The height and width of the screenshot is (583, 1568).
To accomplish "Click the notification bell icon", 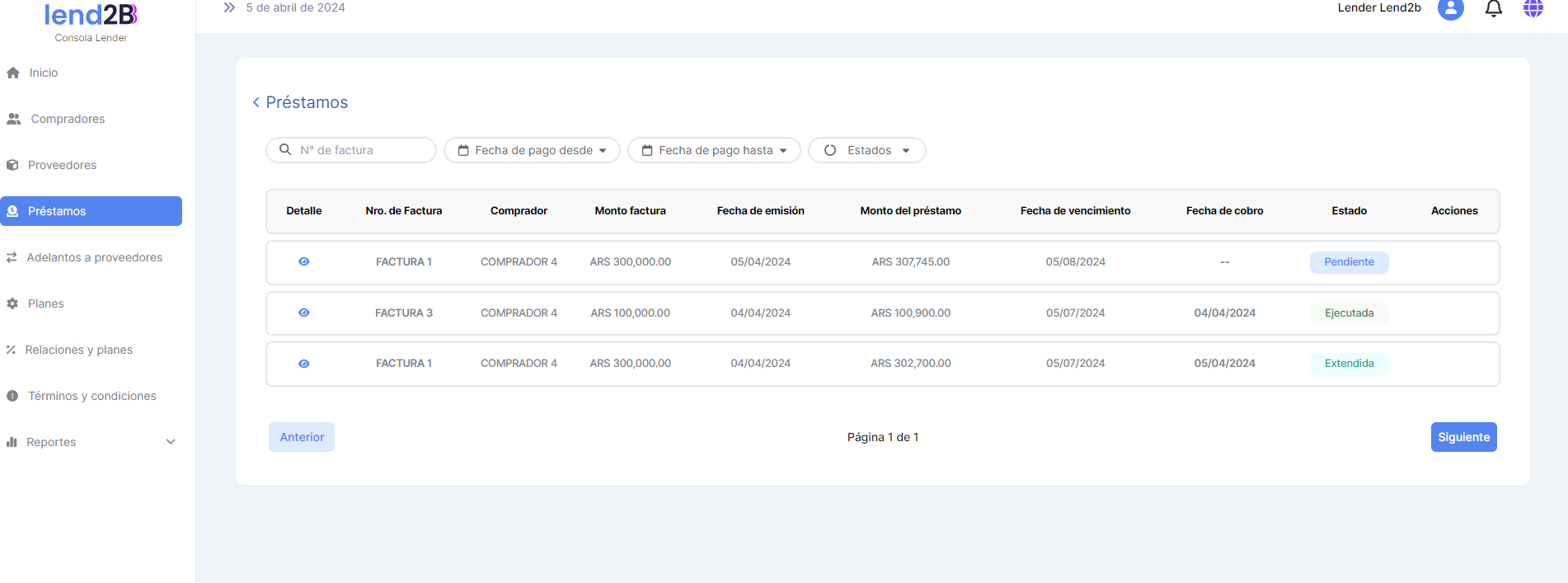I will (x=1493, y=8).
